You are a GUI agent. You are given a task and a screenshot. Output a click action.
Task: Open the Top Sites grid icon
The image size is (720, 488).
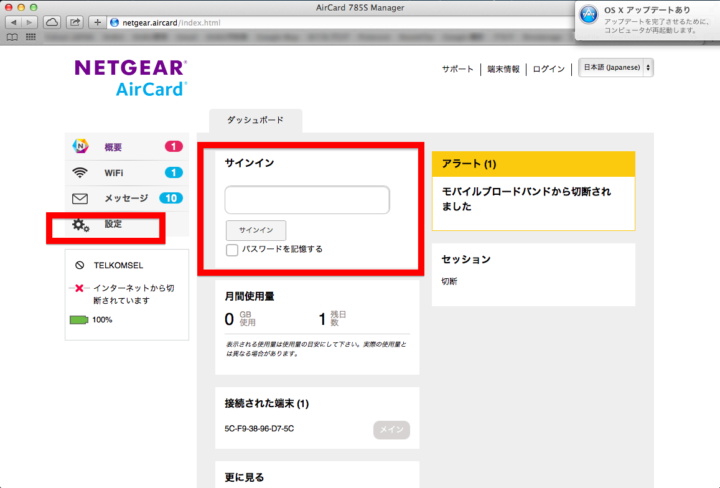tap(31, 37)
